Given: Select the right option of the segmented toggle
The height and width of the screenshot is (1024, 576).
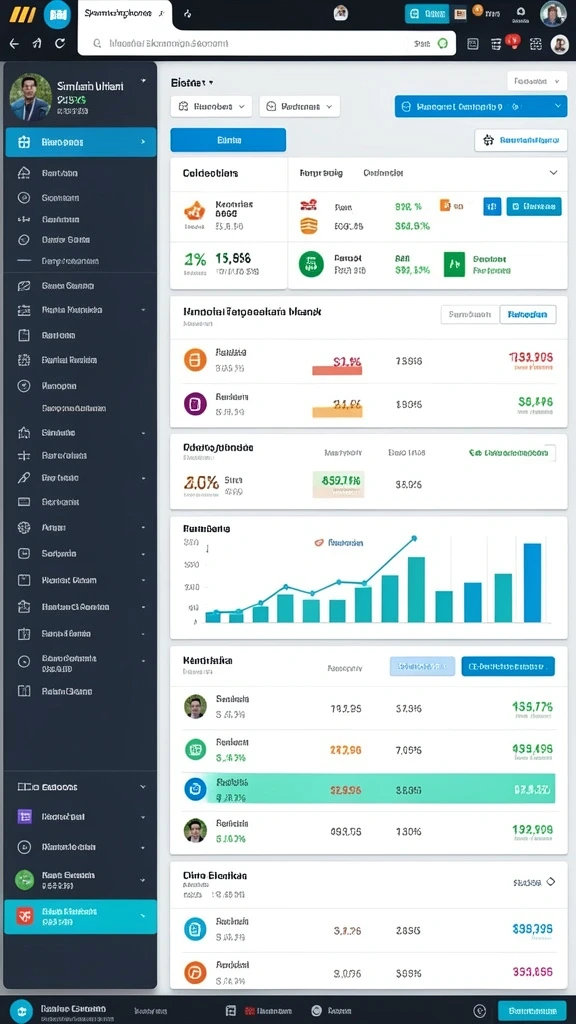Looking at the screenshot, I should [x=528, y=314].
